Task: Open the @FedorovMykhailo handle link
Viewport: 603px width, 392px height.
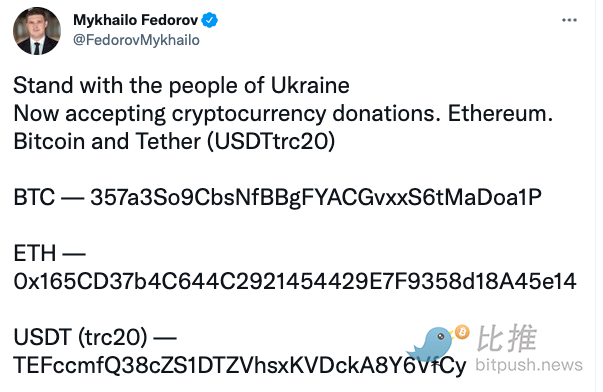Action: point(137,40)
